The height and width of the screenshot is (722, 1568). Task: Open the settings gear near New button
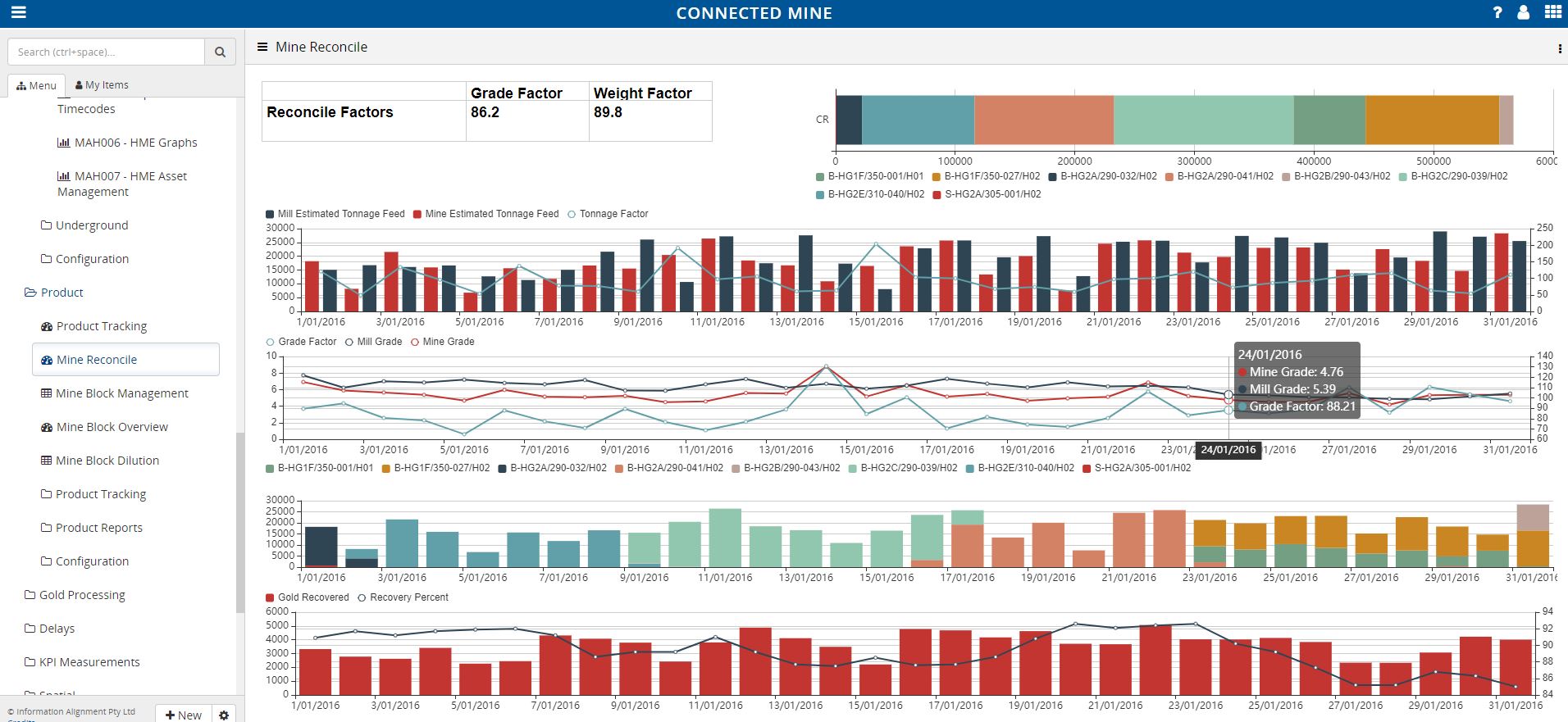coord(223,715)
